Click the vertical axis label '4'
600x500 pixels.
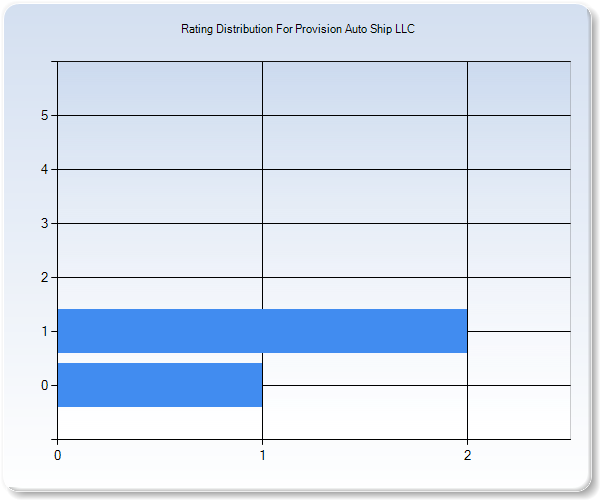[x=45, y=169]
